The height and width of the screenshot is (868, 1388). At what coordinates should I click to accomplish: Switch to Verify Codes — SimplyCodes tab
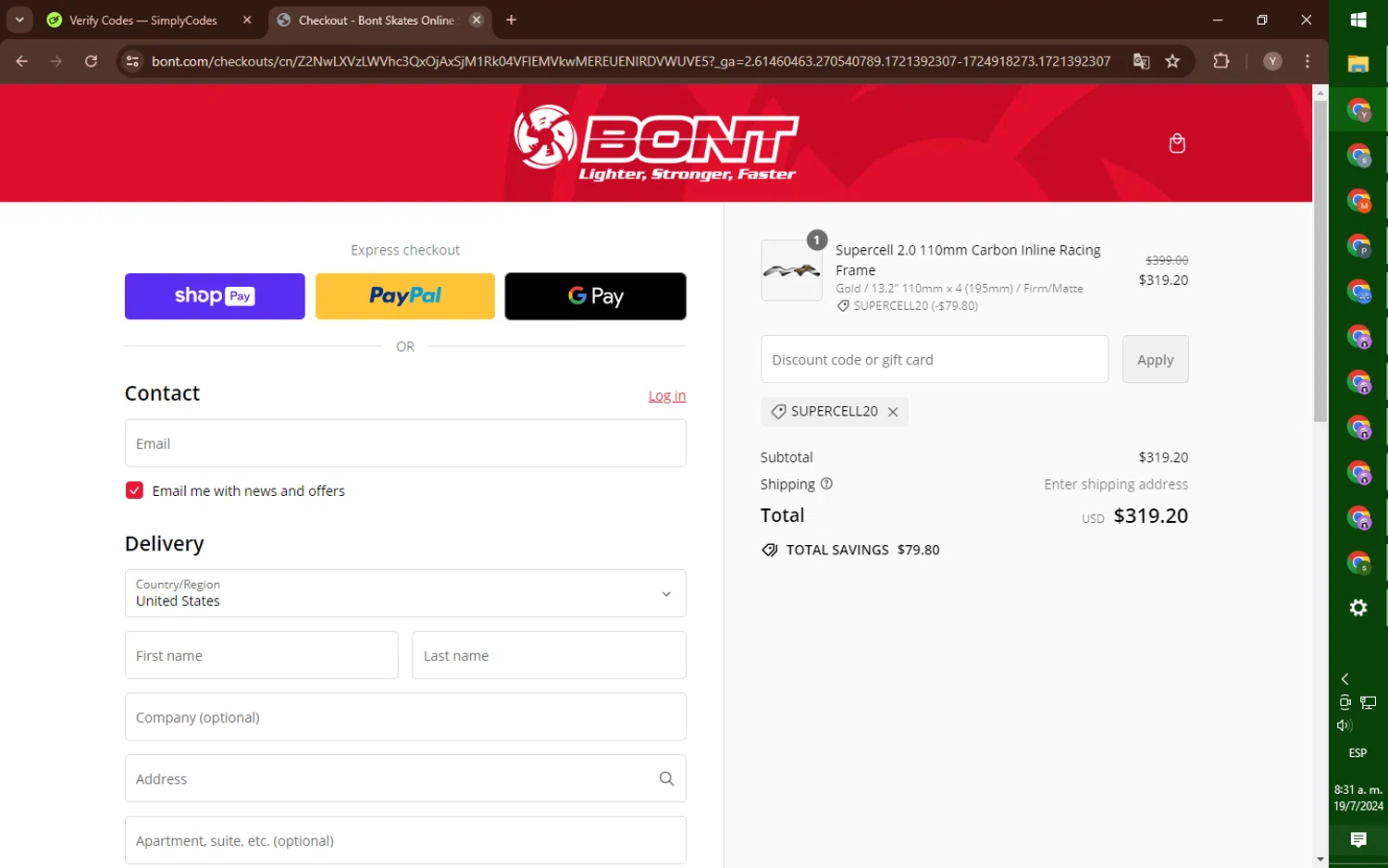(x=143, y=19)
